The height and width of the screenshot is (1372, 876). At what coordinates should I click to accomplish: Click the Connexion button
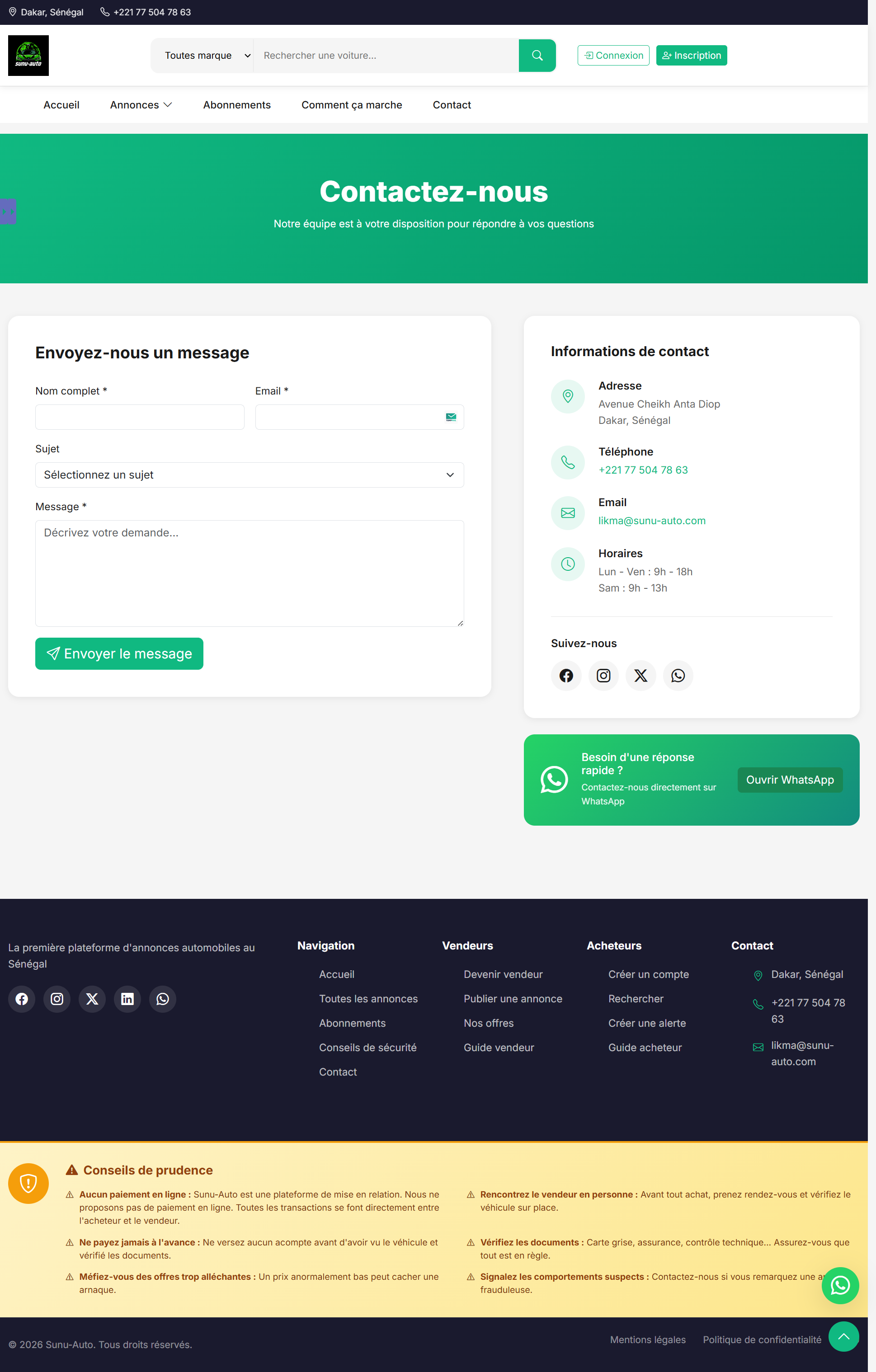point(613,55)
